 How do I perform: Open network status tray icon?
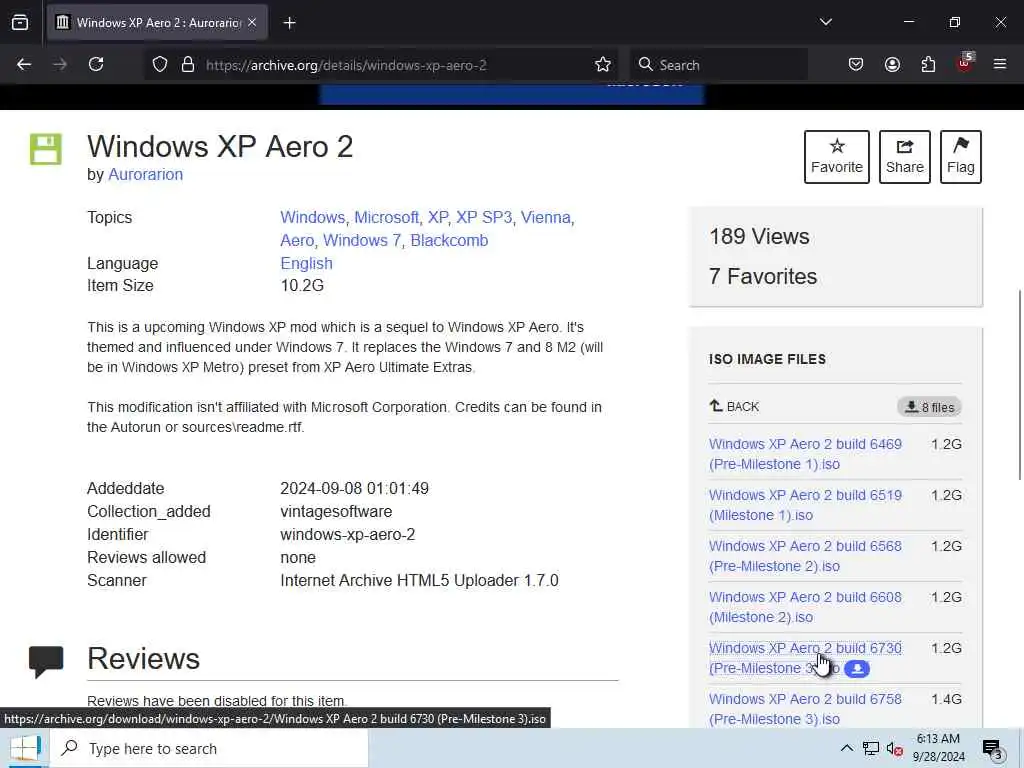coord(871,748)
